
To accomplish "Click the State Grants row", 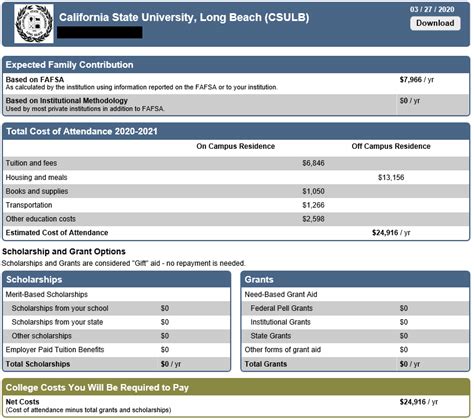I will (x=355, y=336).
